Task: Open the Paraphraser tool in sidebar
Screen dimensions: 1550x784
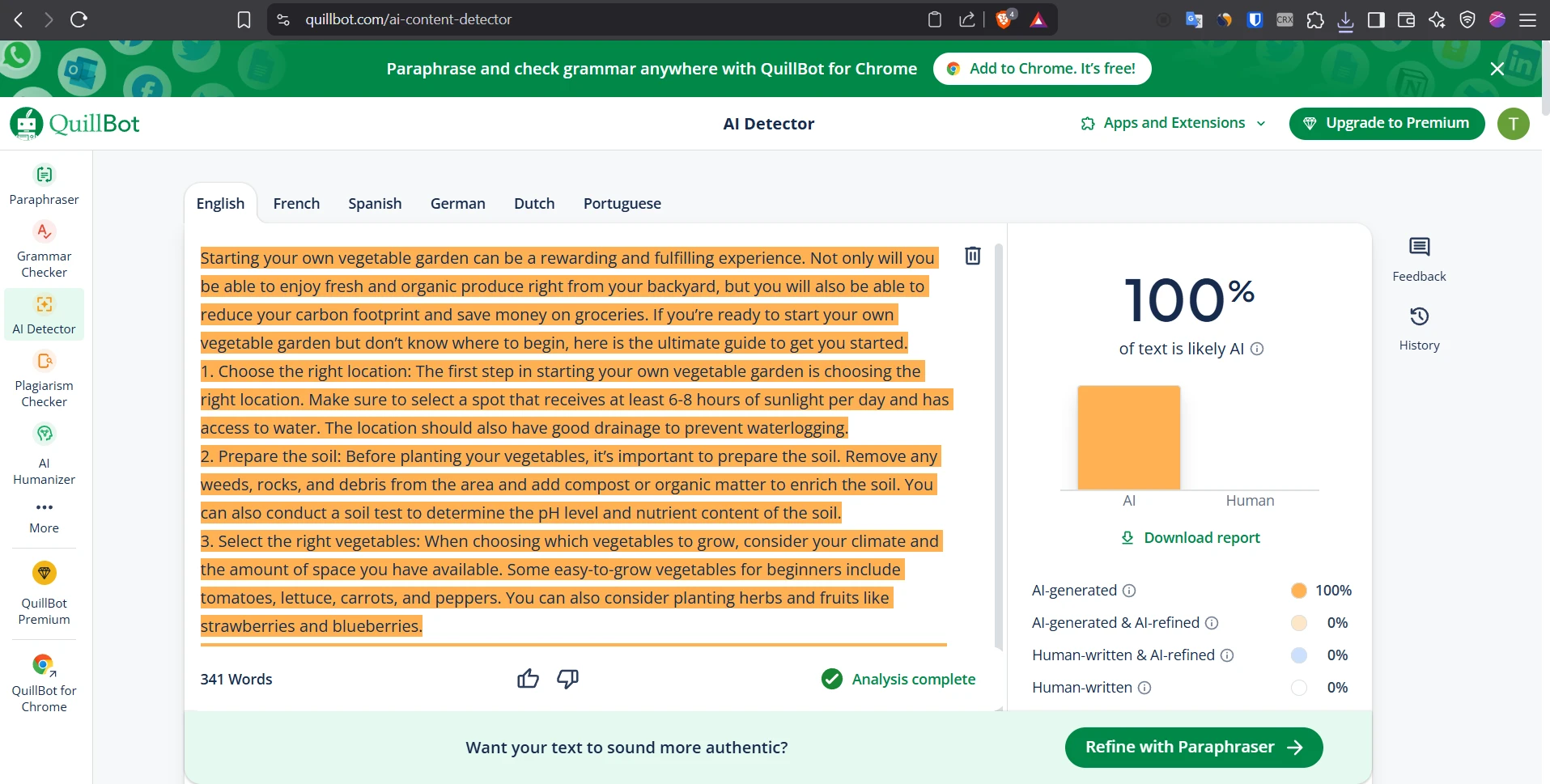Action: [x=44, y=185]
